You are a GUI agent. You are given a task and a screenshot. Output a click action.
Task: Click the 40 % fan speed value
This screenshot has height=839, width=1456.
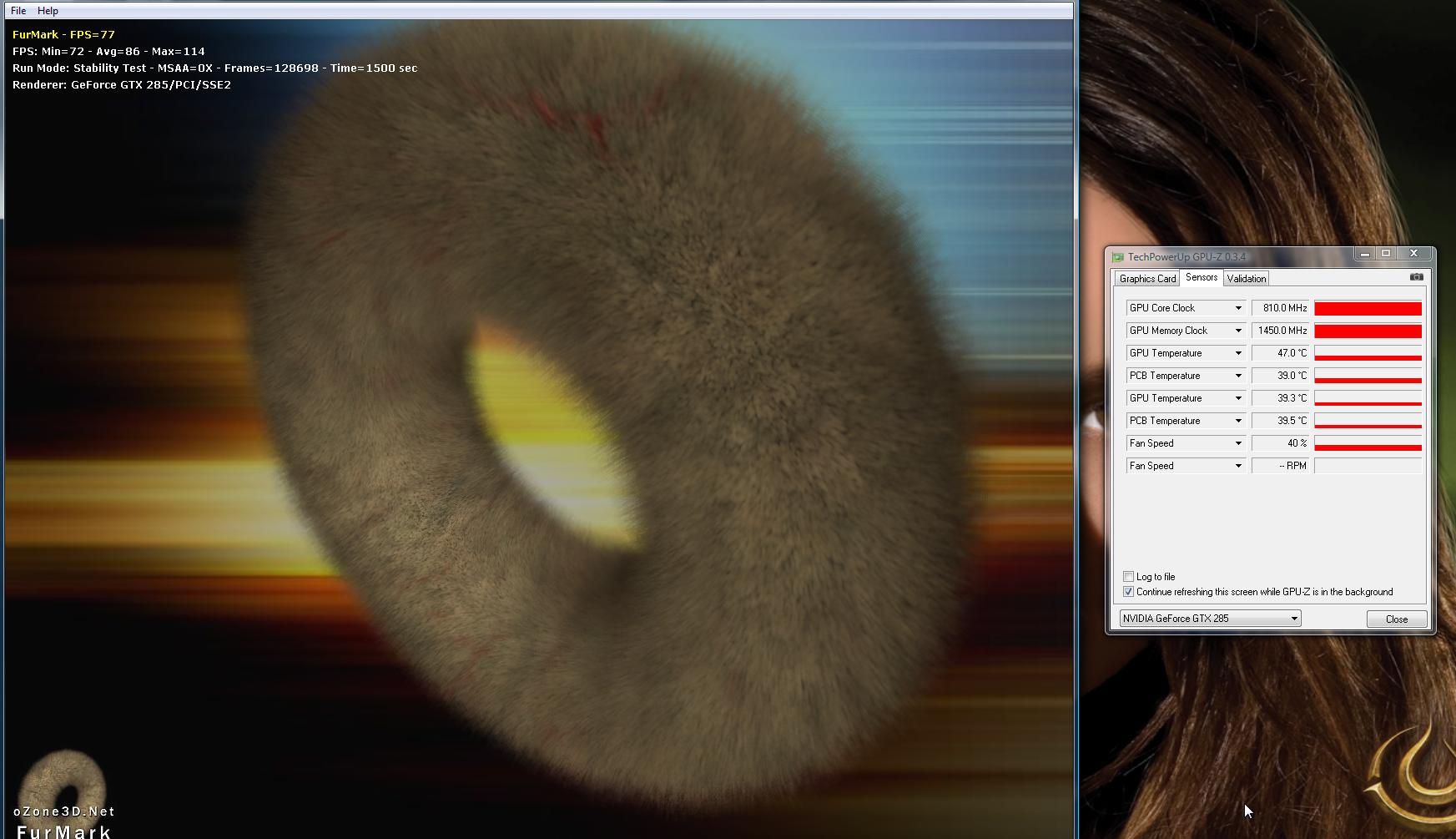[1281, 443]
